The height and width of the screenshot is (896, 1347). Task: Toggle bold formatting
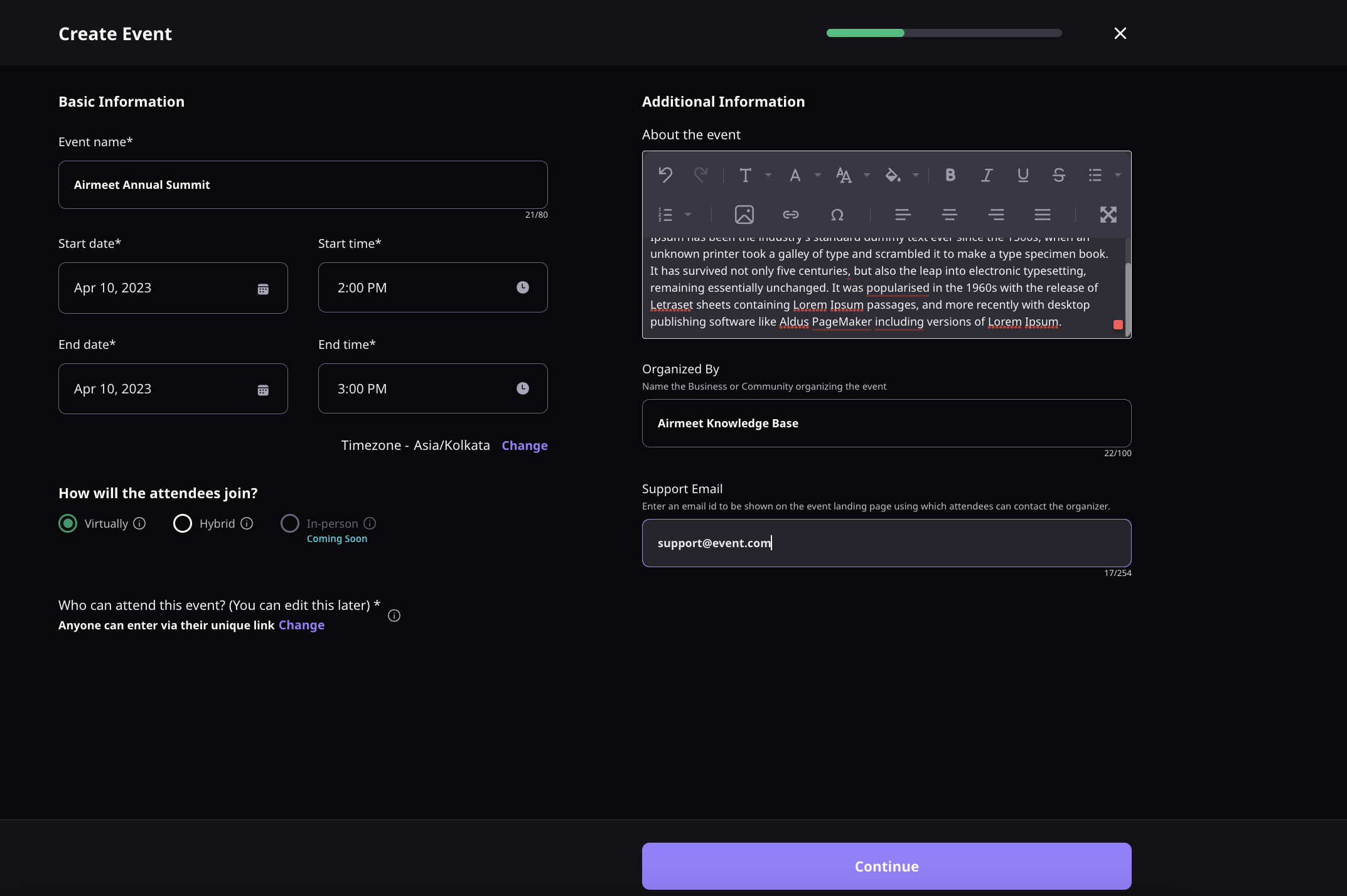coord(950,175)
